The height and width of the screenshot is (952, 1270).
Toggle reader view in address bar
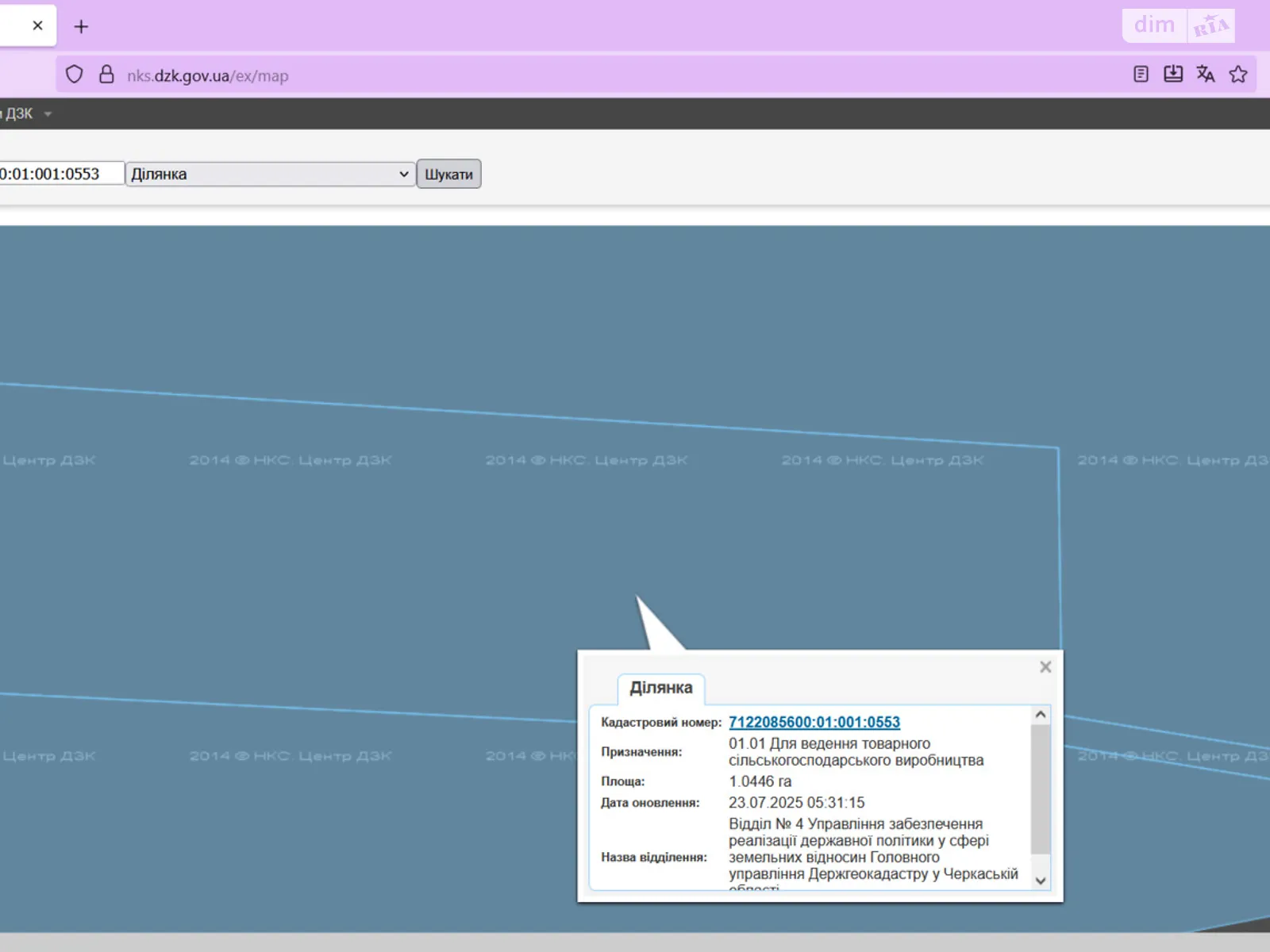click(1141, 75)
